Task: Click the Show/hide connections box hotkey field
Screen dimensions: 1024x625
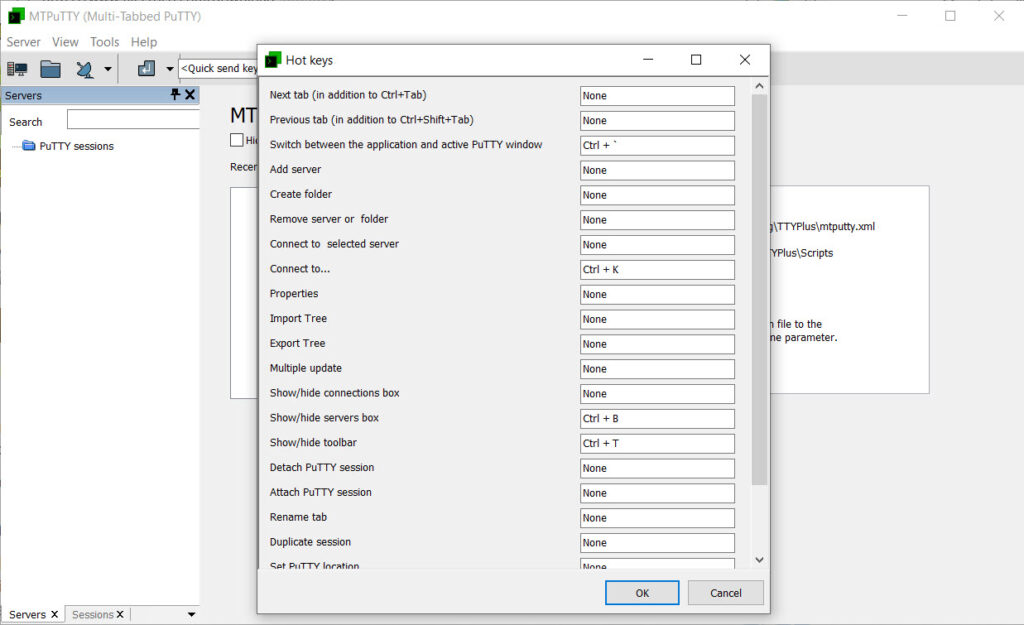Action: pyautogui.click(x=657, y=394)
